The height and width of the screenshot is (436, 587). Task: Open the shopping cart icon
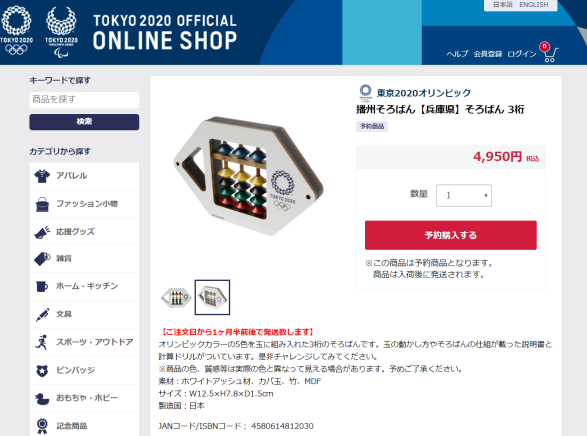(549, 52)
